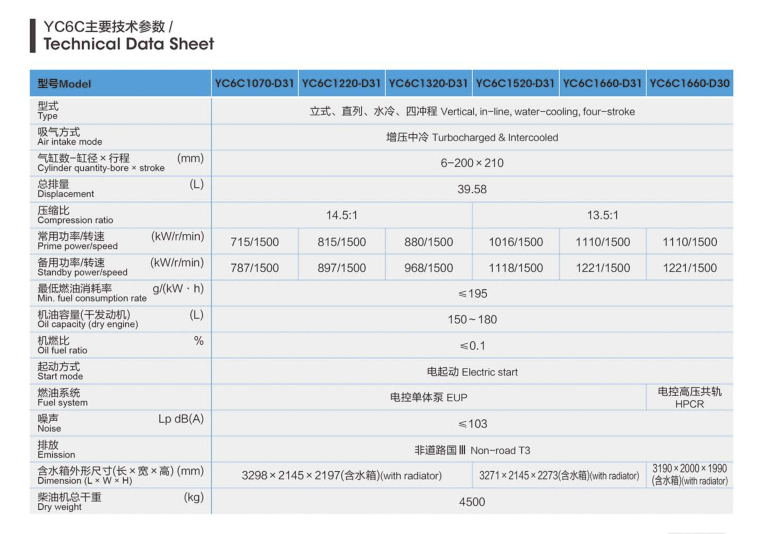Click standby power value 1118/1500
This screenshot has width=779, height=534.
coord(515,268)
